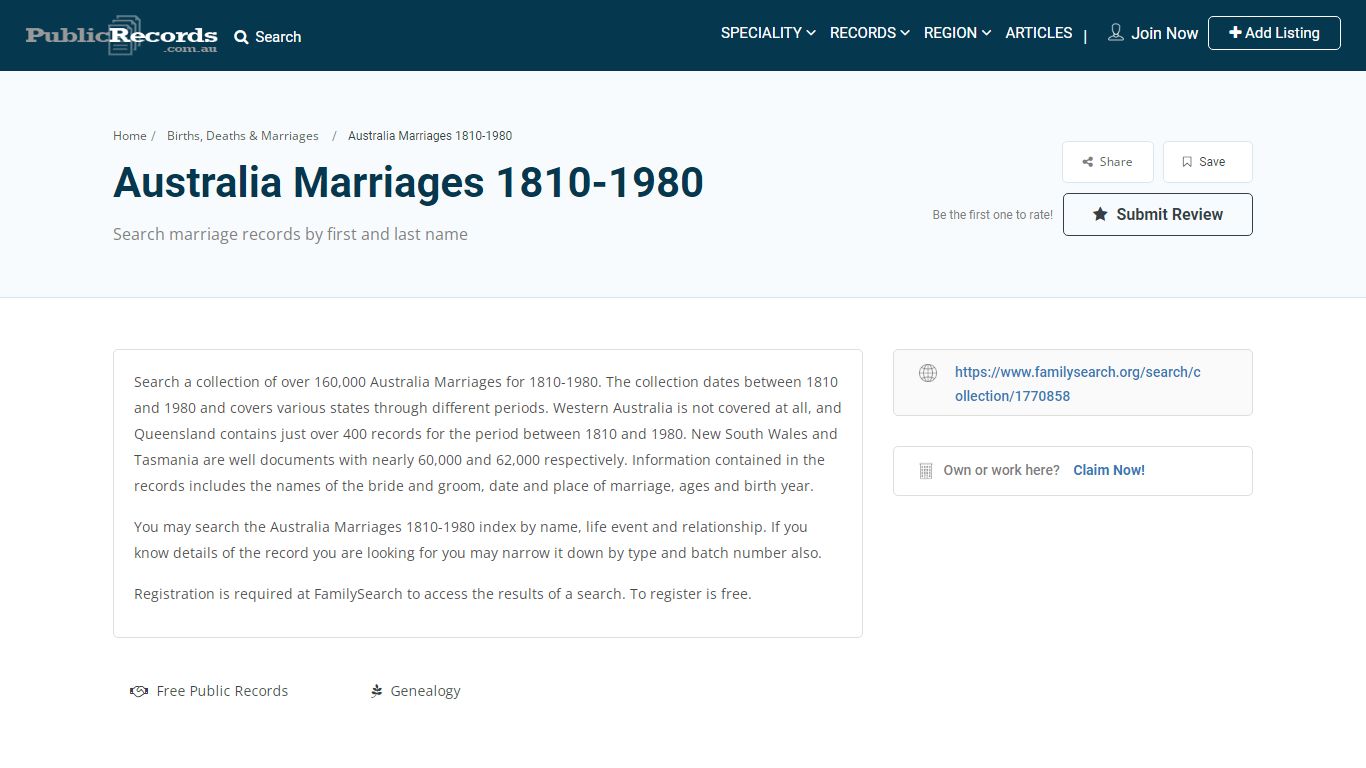Expand the SPECIALITY dropdown menu

[768, 33]
